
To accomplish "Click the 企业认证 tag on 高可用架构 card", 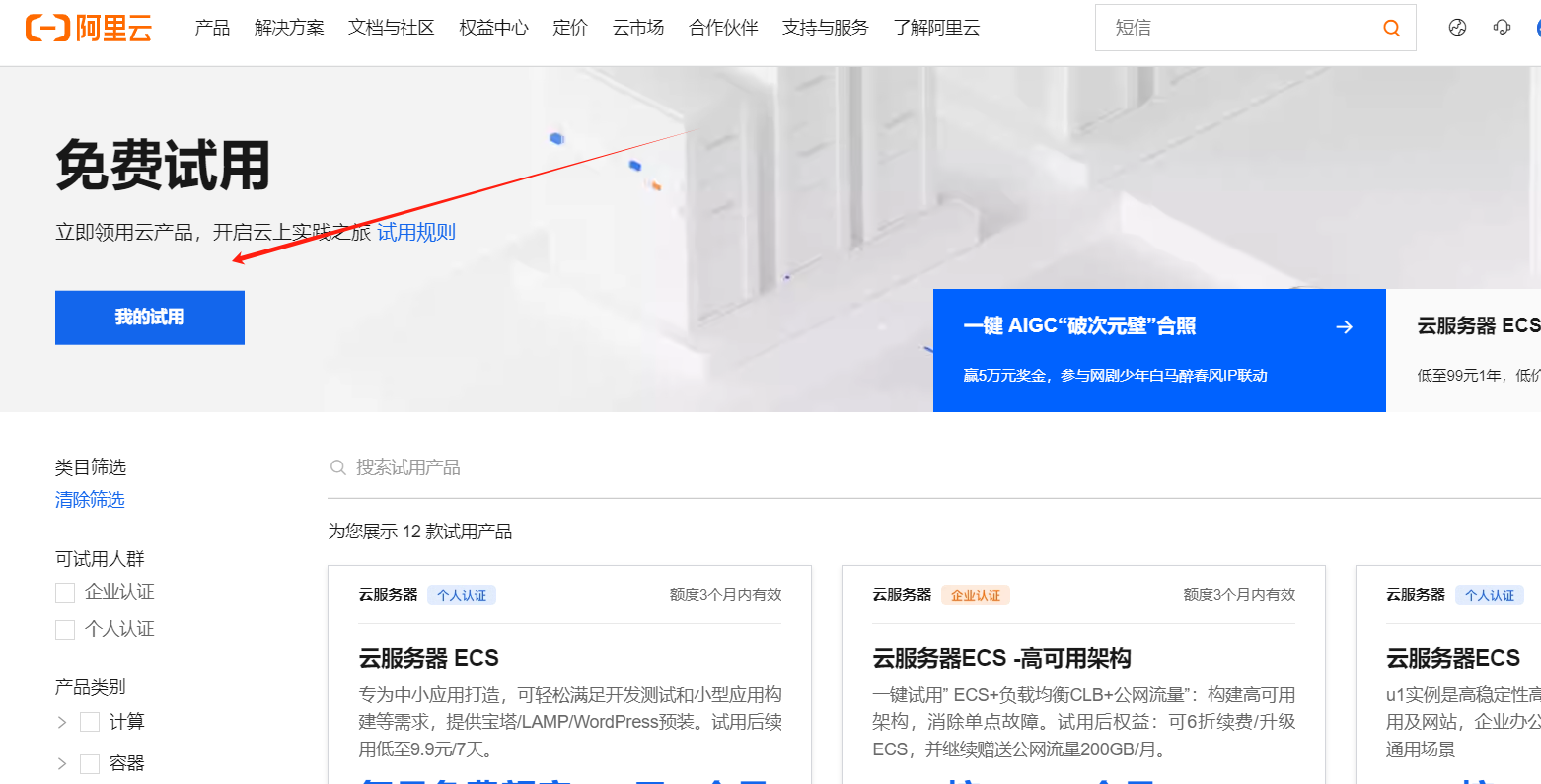I will point(976,595).
